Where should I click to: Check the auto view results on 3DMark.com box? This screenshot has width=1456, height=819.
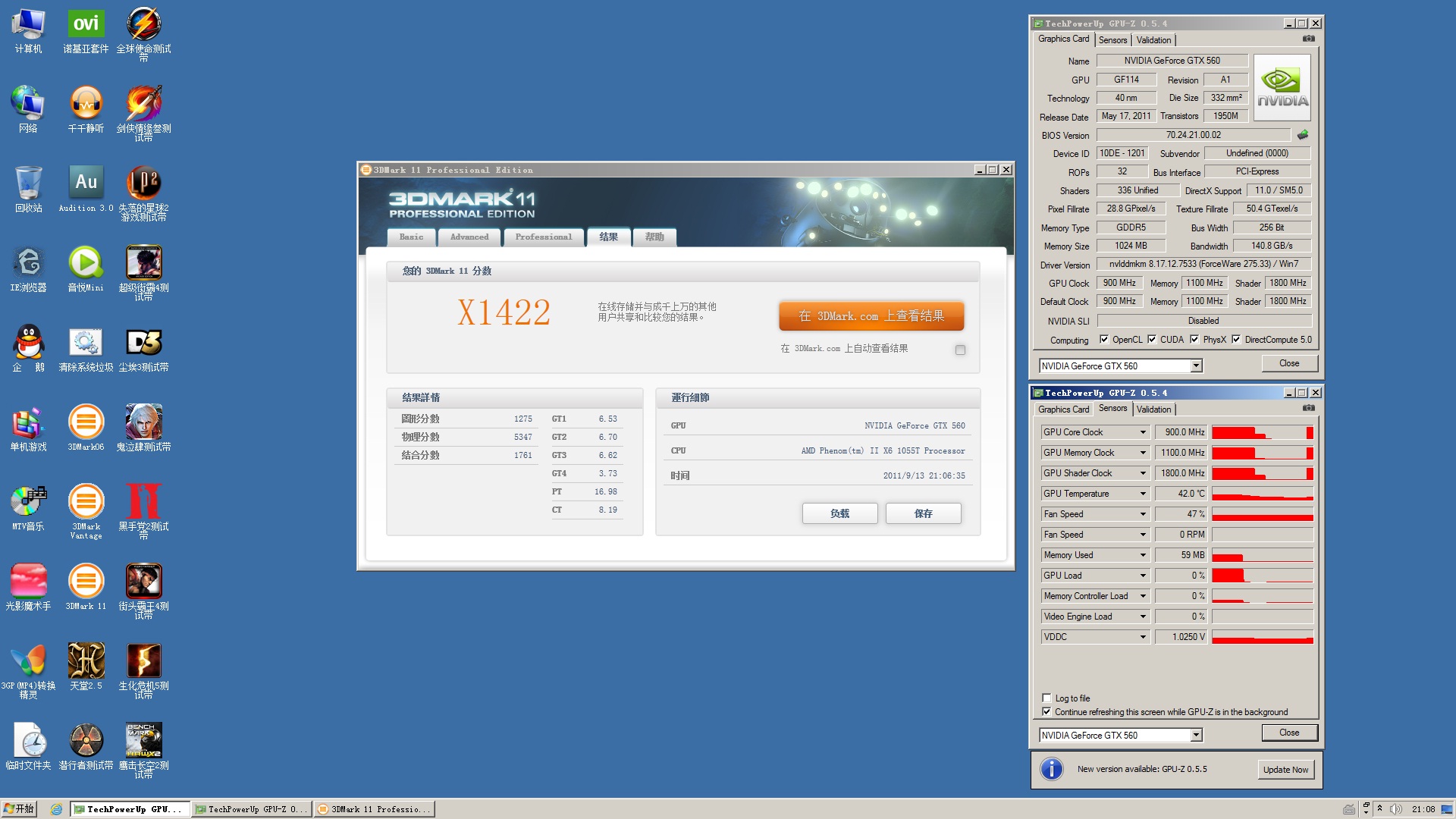point(960,350)
